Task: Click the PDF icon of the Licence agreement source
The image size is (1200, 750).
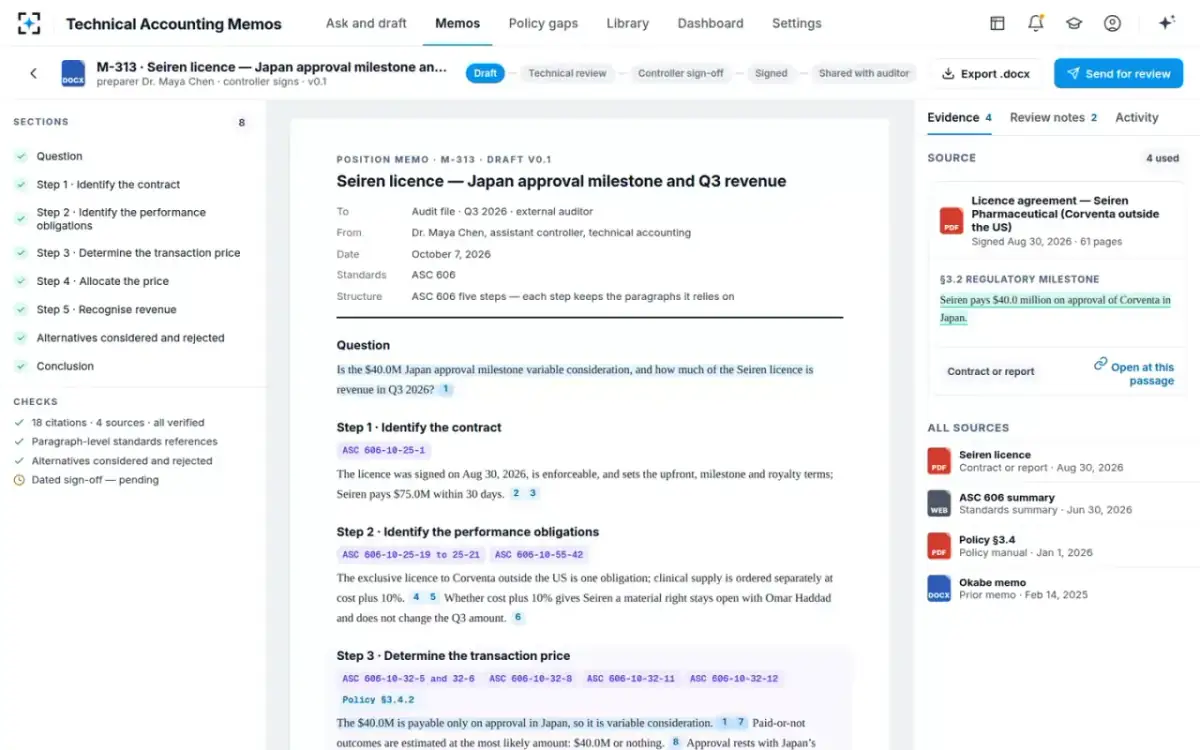Action: point(951,220)
